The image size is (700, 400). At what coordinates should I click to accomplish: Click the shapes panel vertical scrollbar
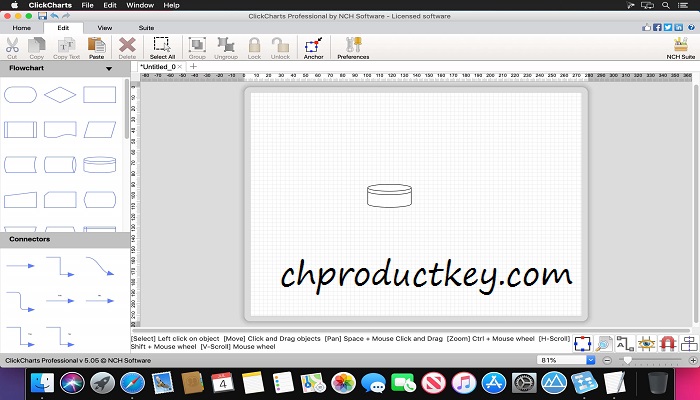tap(127, 109)
